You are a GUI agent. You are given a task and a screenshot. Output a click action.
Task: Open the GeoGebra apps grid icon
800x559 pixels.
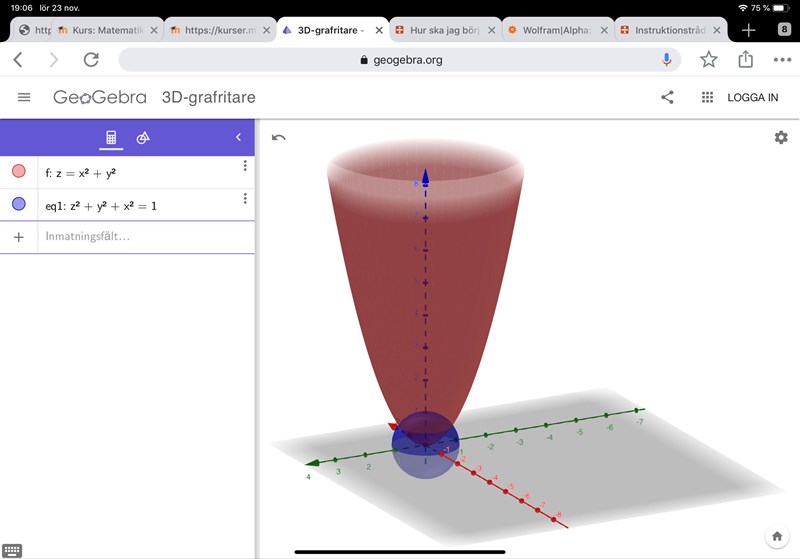(707, 97)
